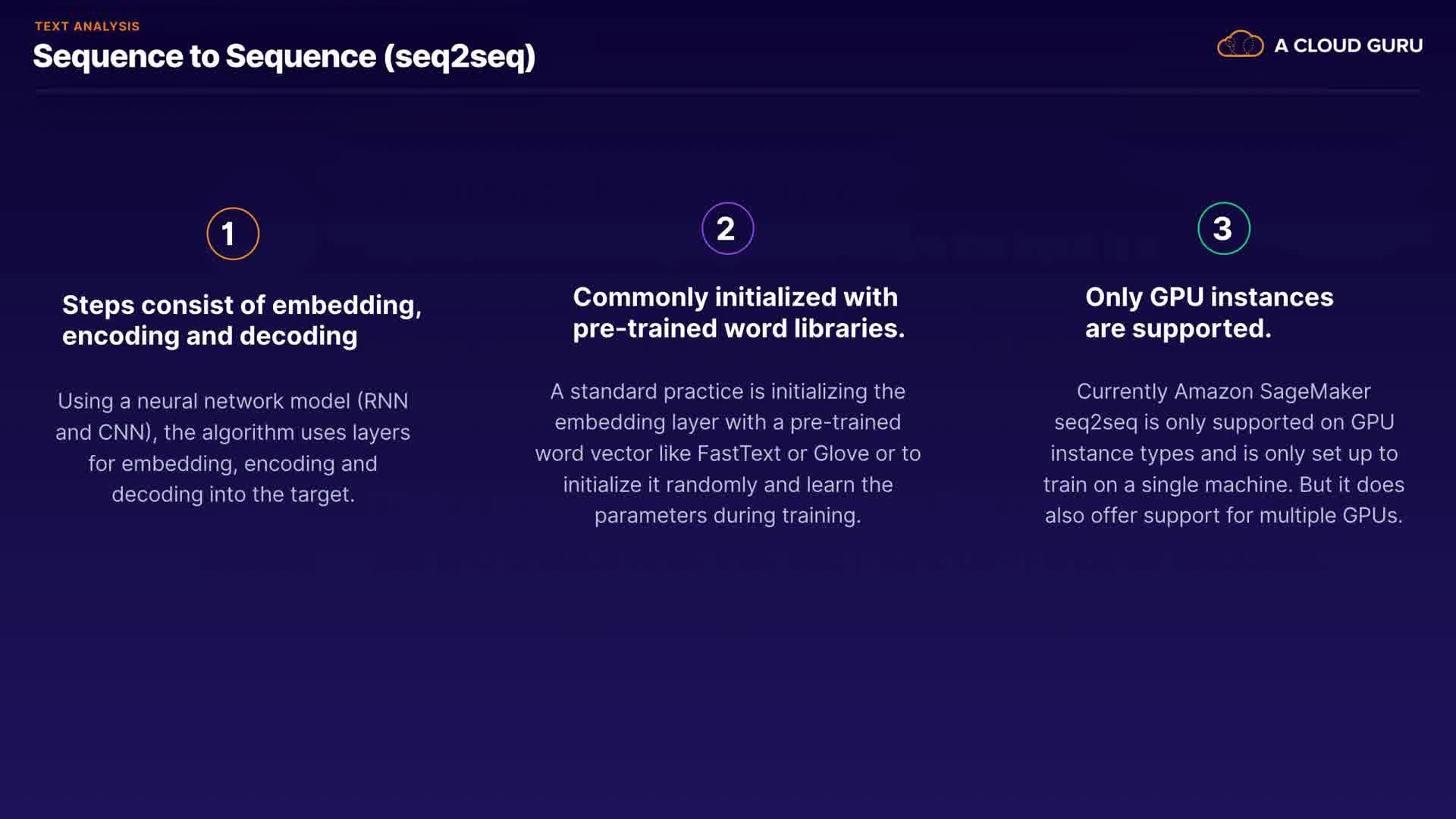The width and height of the screenshot is (1456, 819).
Task: Click "encoding and decoding" heading line
Action: (209, 336)
